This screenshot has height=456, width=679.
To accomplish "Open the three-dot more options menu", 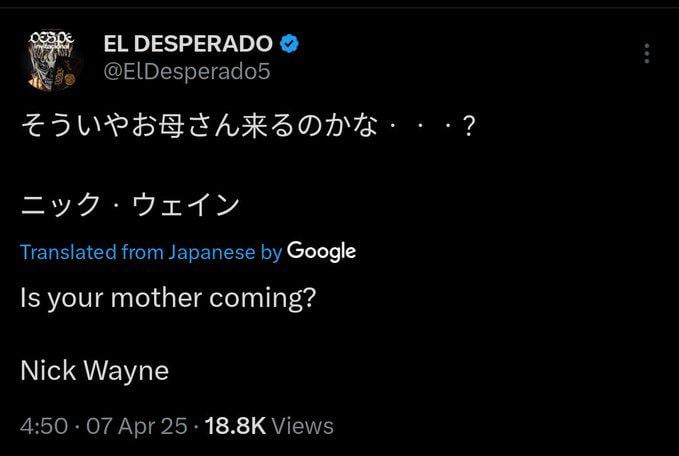I will click(647, 54).
